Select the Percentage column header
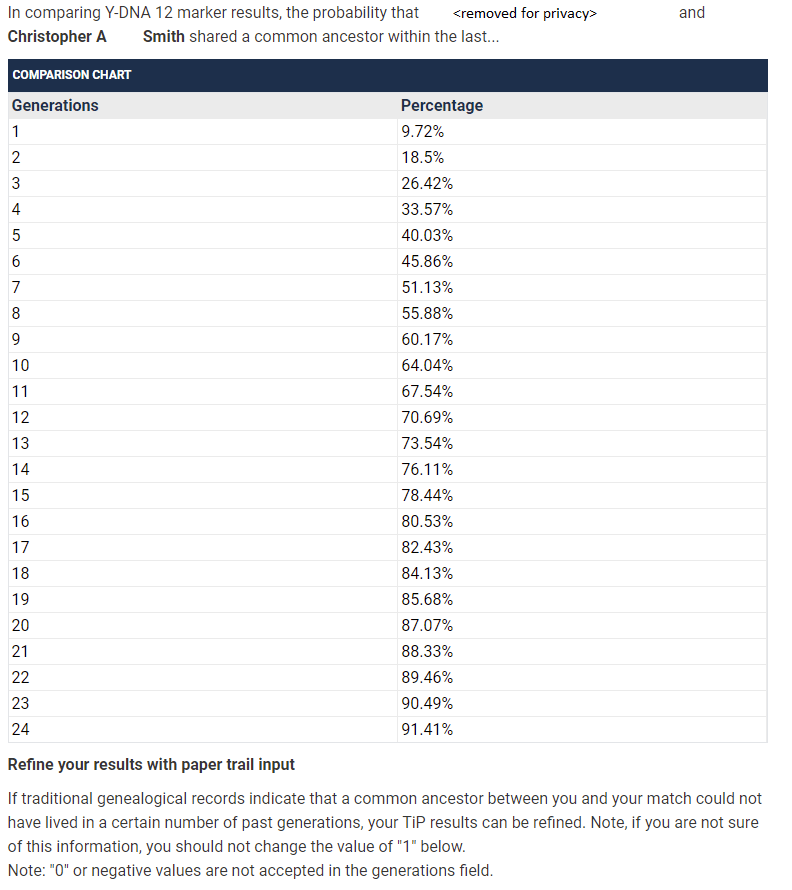 click(441, 105)
